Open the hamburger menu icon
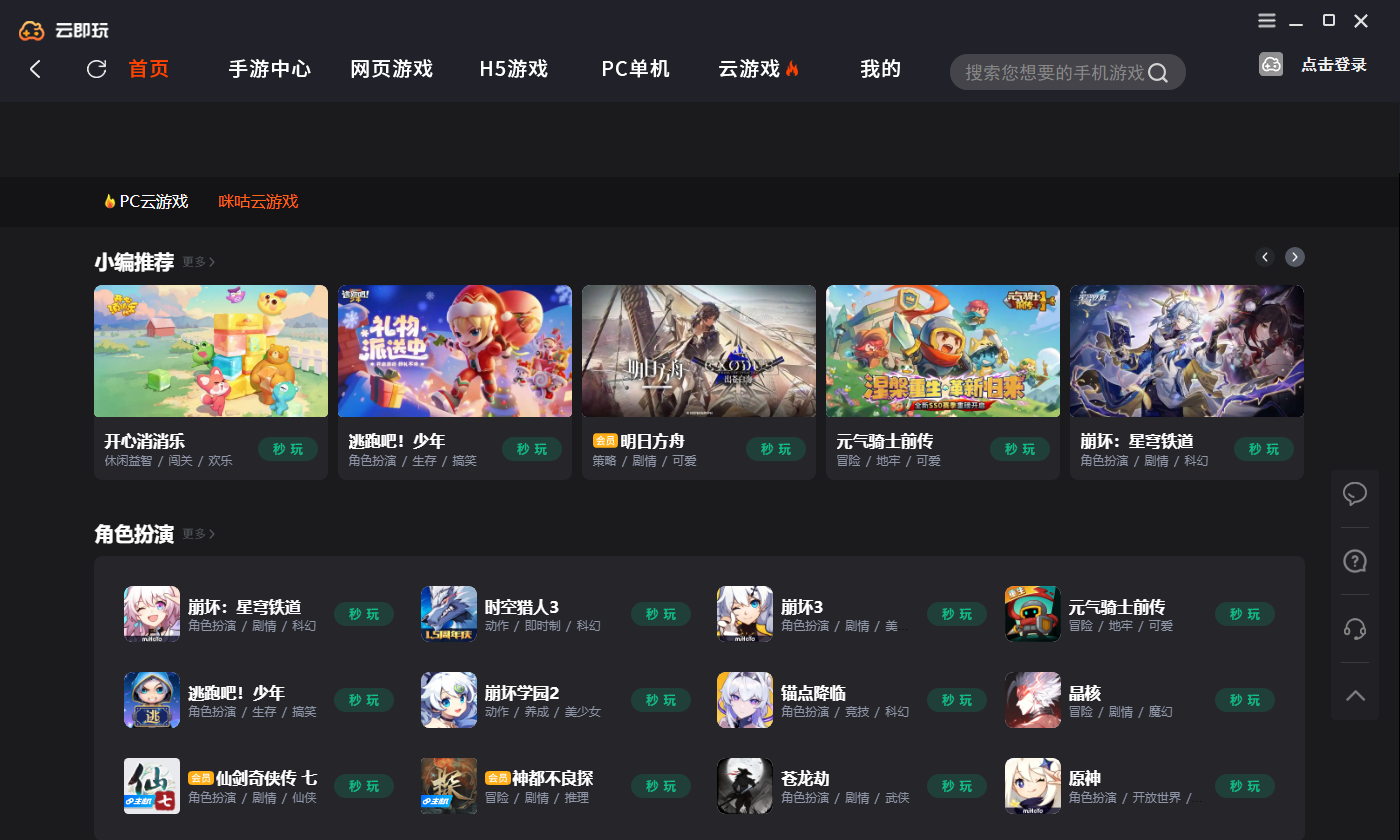This screenshot has height=840, width=1400. click(1267, 21)
